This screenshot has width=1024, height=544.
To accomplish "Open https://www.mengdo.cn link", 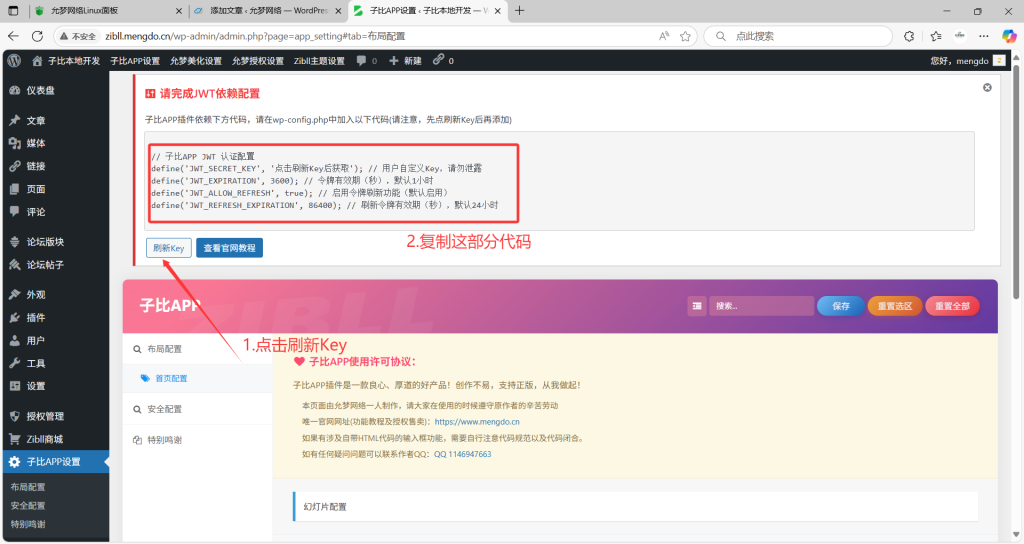I will (477, 422).
